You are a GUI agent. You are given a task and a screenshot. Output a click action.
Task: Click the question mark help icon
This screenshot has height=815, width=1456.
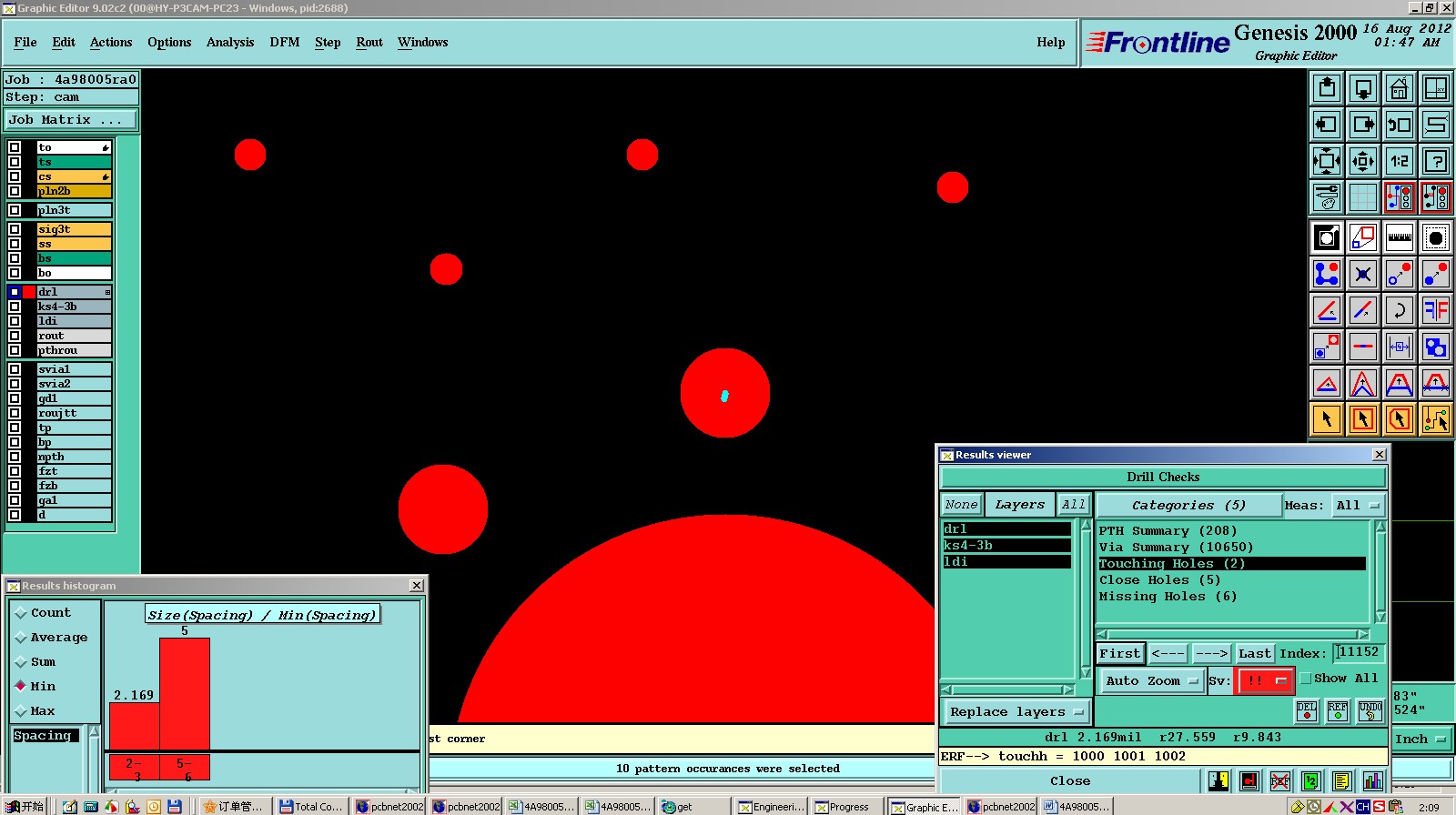click(1436, 161)
